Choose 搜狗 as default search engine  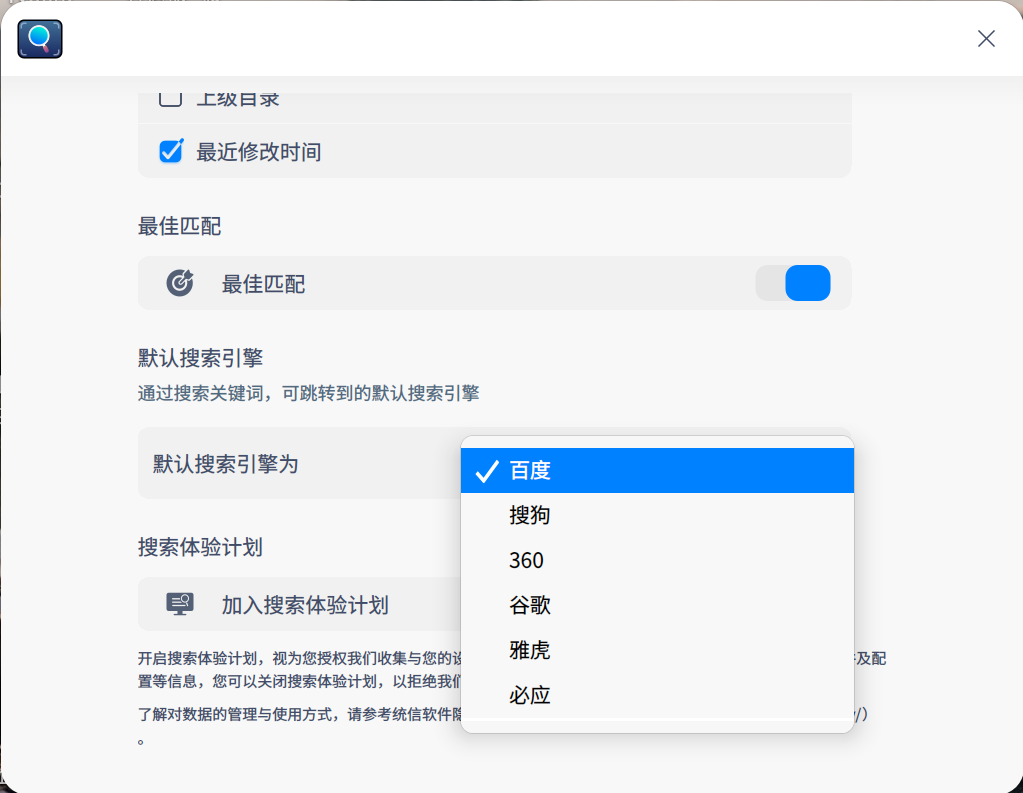click(657, 515)
